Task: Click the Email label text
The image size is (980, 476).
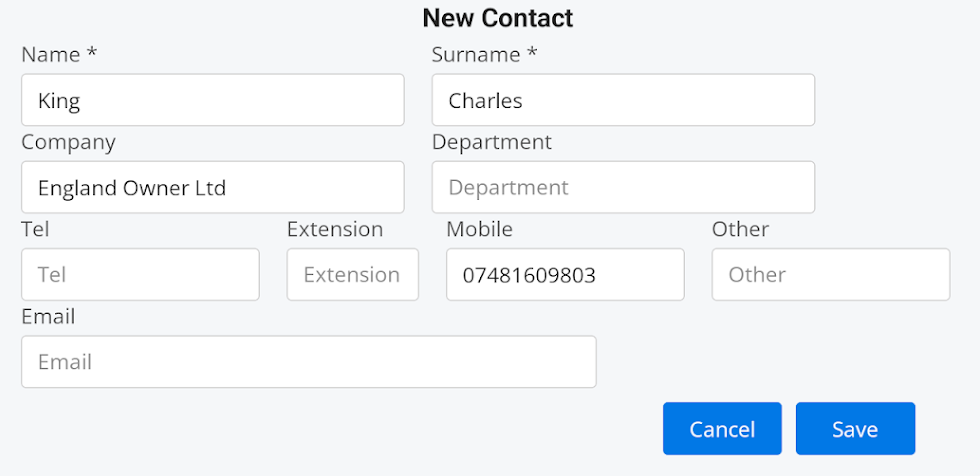Action: coord(48,317)
